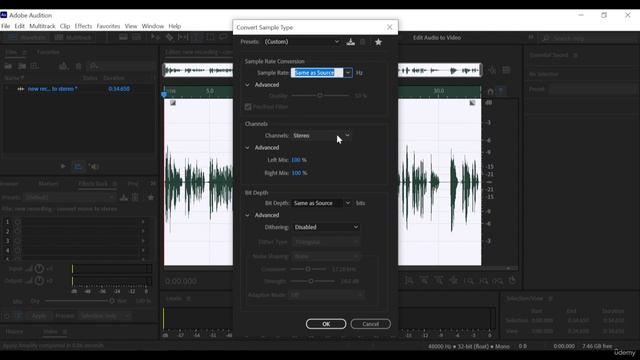Open the Presets (Custom) dropdown

302,42
